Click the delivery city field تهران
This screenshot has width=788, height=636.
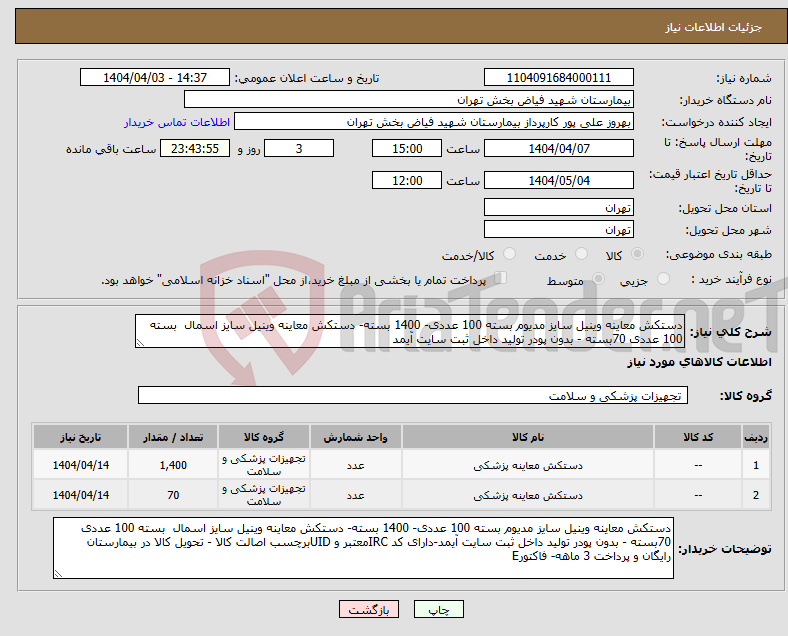coord(558,230)
